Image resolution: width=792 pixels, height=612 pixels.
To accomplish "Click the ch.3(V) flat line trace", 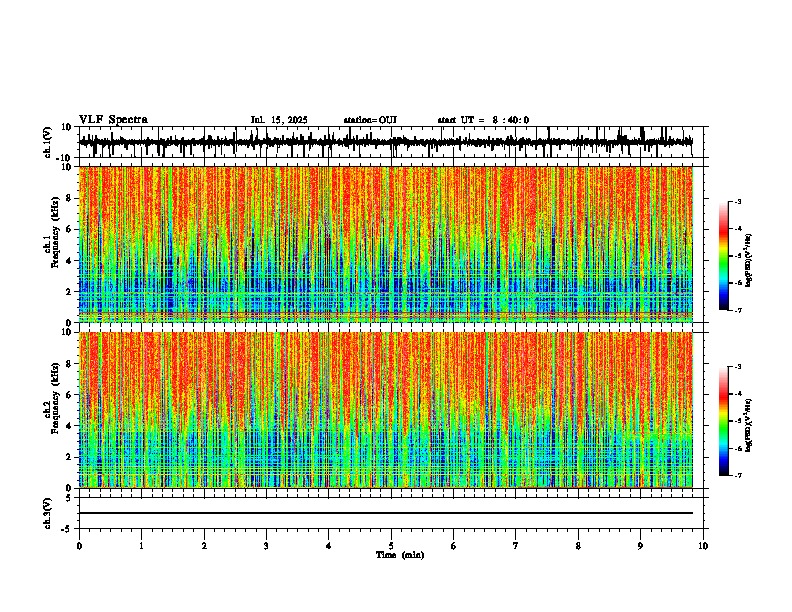I will click(386, 513).
